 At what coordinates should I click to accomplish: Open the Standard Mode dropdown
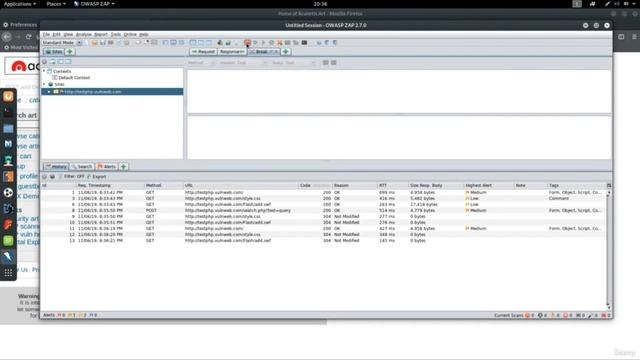62,42
